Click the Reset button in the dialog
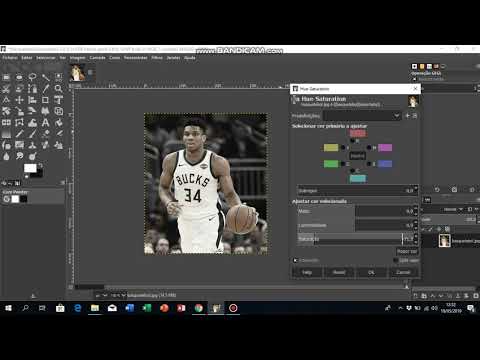Viewport: 480px width, 360px height. click(x=339, y=272)
